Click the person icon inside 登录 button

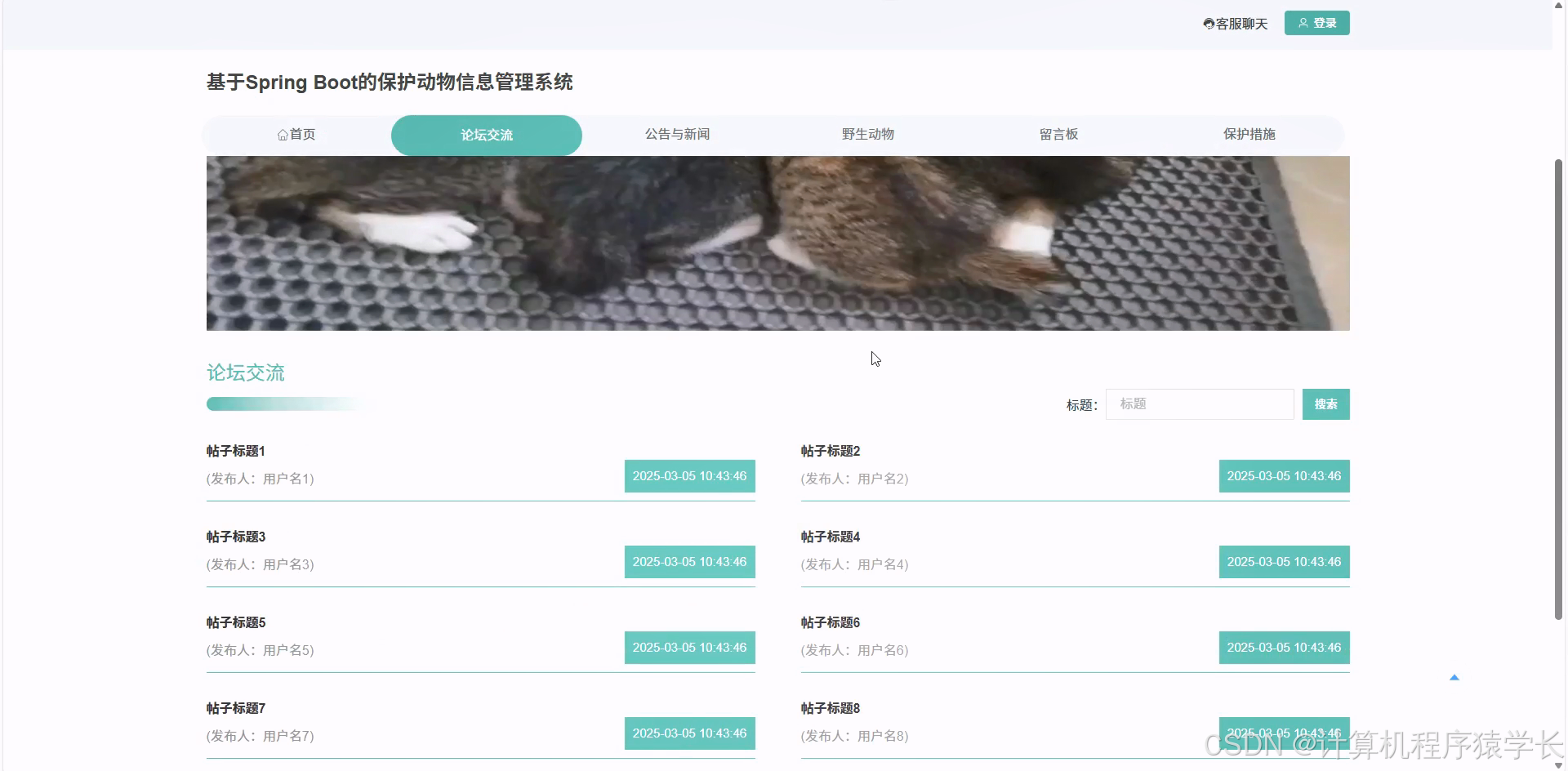pyautogui.click(x=1303, y=23)
